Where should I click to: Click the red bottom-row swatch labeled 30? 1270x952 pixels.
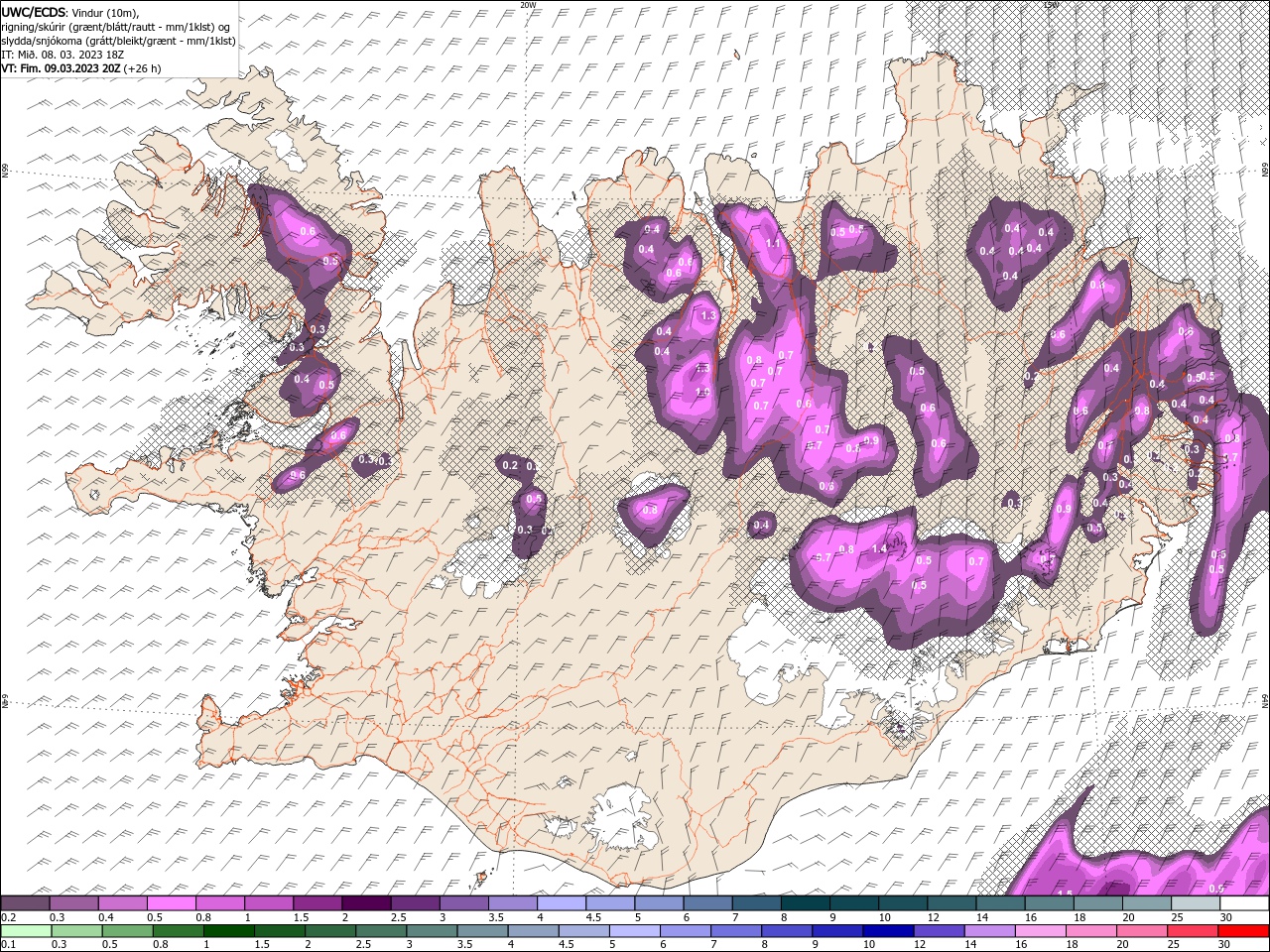(x=1242, y=930)
